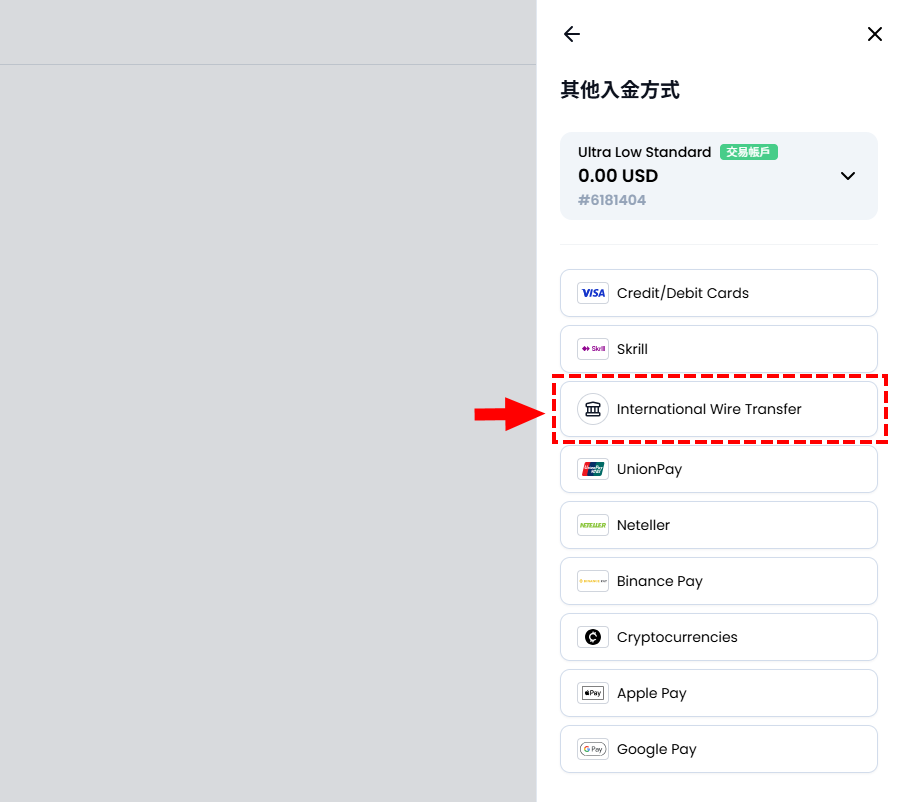The image size is (900, 802).
Task: Pick Neteller from the deposit list
Action: (x=643, y=525)
